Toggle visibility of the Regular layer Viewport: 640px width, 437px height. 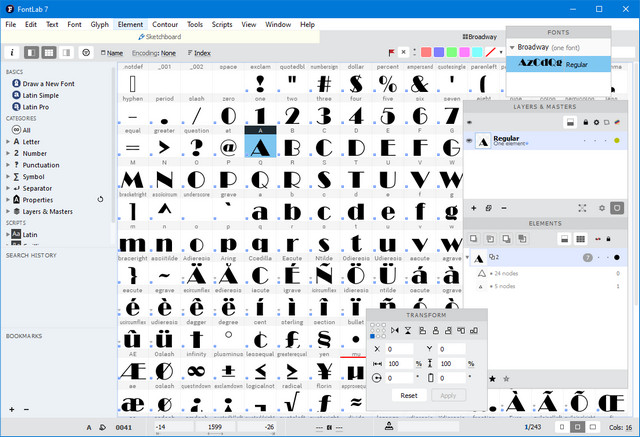[469, 141]
